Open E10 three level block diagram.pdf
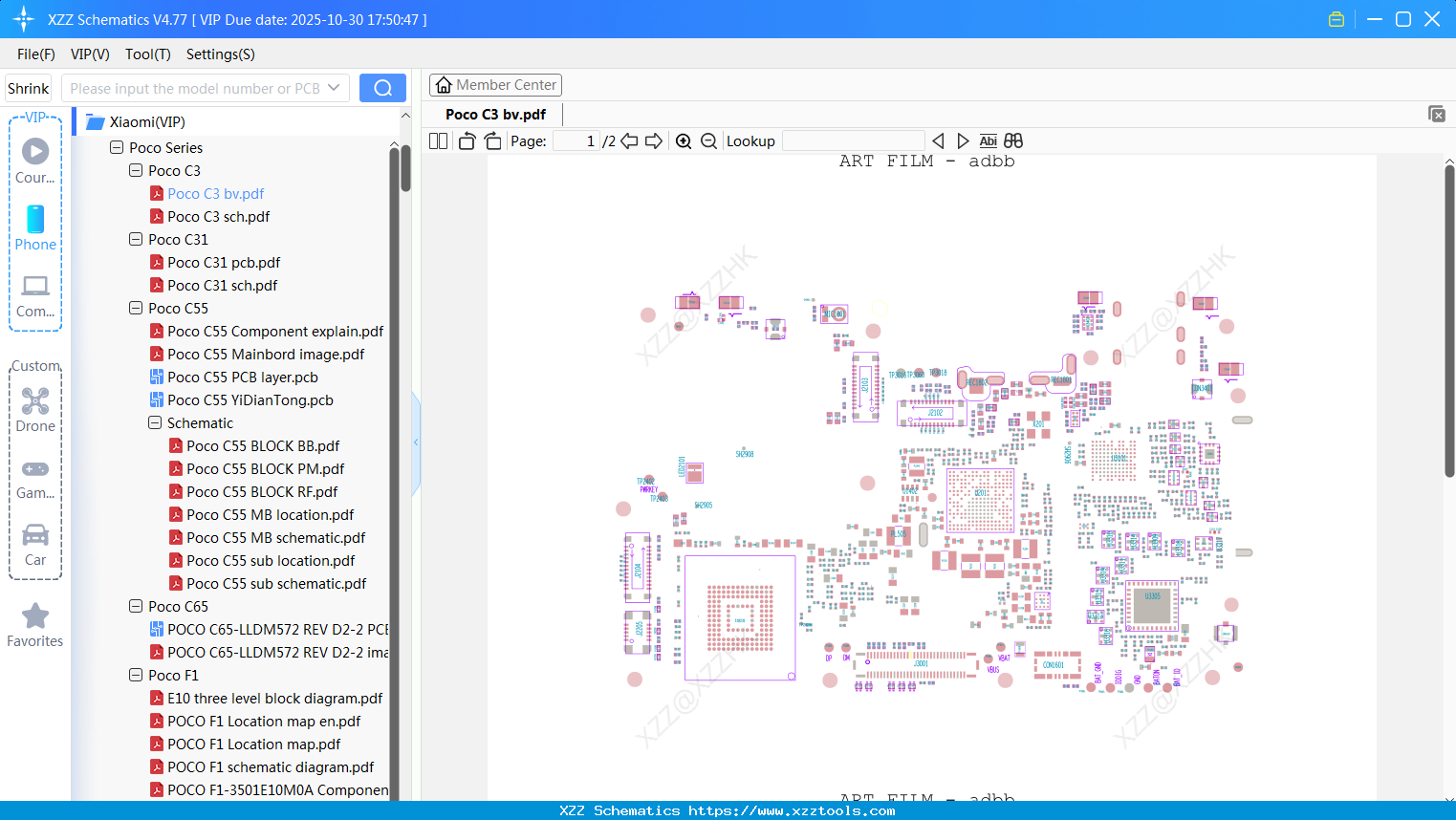Screen dimensions: 1456x820 pos(274,698)
